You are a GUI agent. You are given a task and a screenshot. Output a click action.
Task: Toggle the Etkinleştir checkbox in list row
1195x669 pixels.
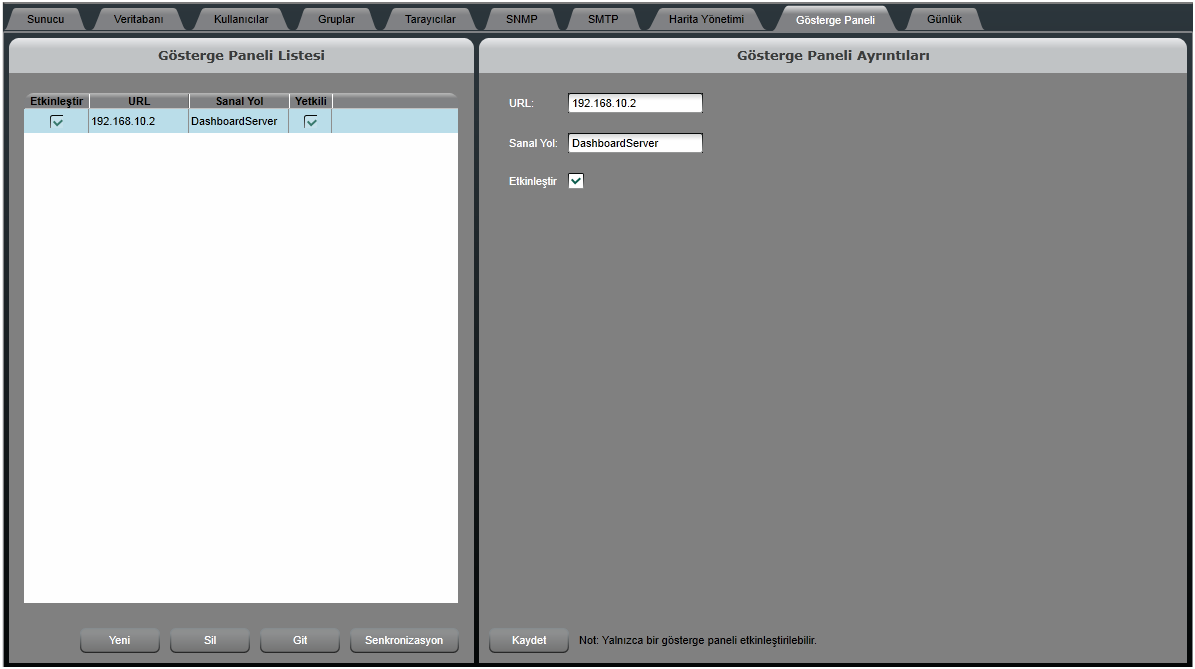point(57,121)
